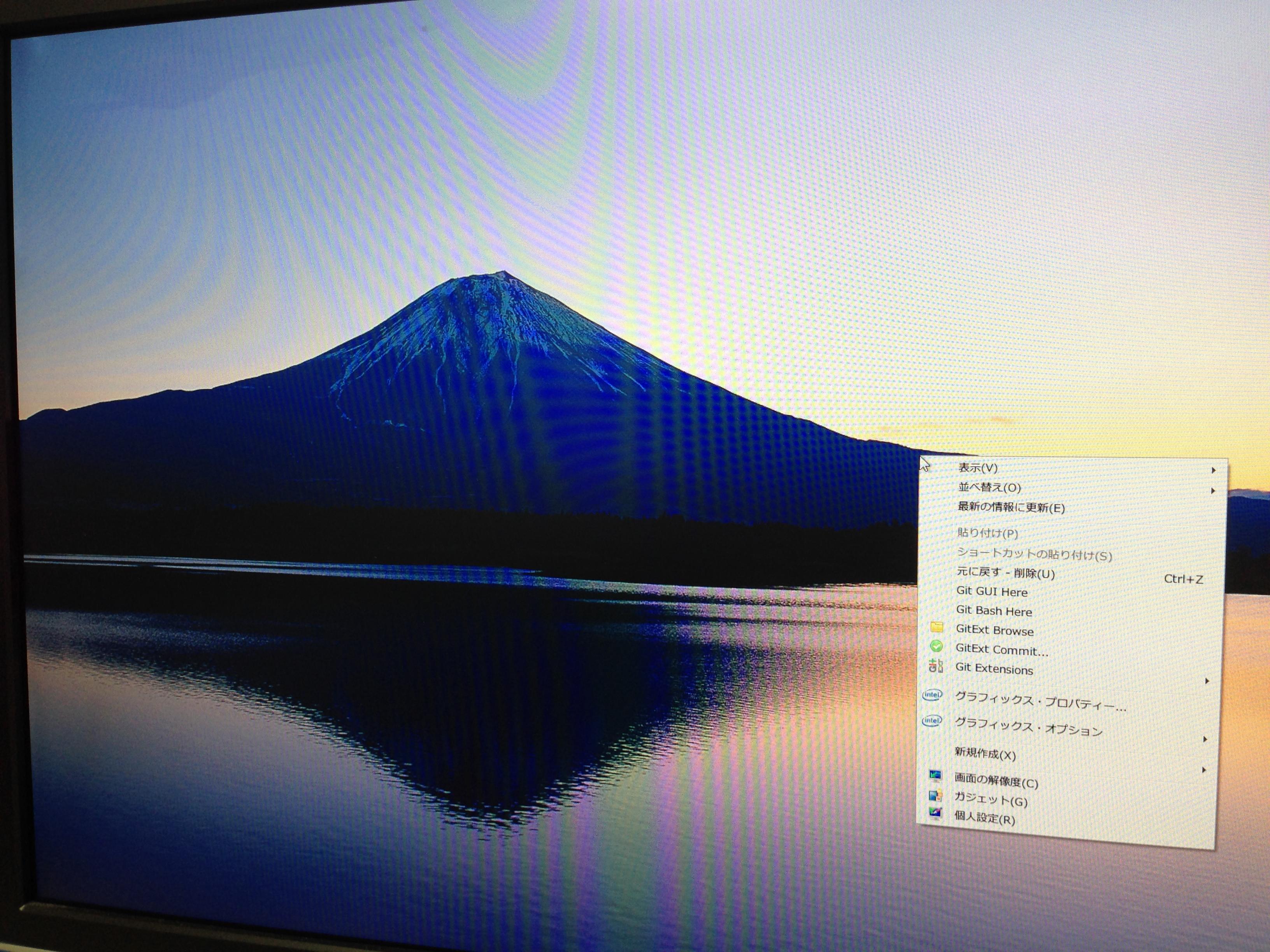Click Intel icon beside グラフィックス・オプション
Viewport: 1270px width, 952px height.
tap(931, 720)
